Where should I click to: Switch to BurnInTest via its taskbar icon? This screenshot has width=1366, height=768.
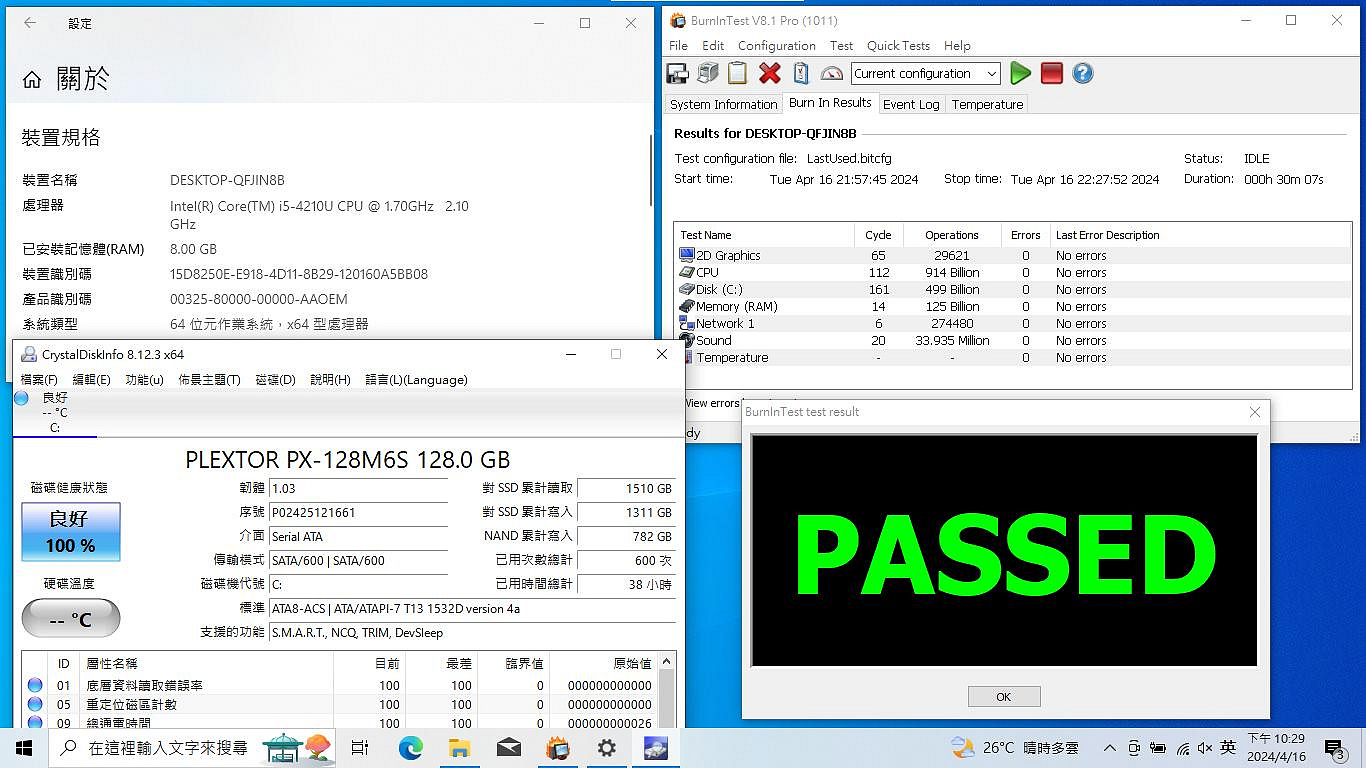557,748
